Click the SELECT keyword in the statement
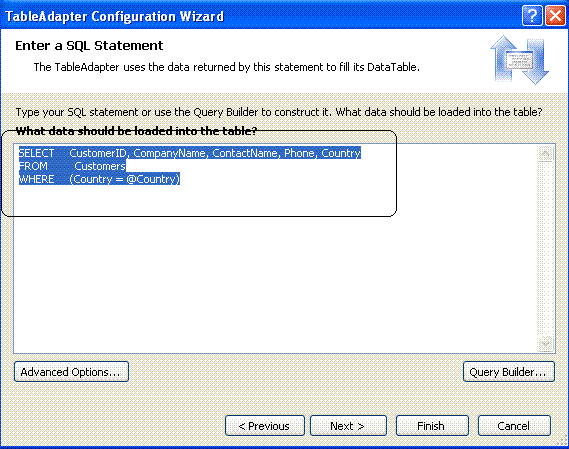The height and width of the screenshot is (449, 569). (36, 153)
